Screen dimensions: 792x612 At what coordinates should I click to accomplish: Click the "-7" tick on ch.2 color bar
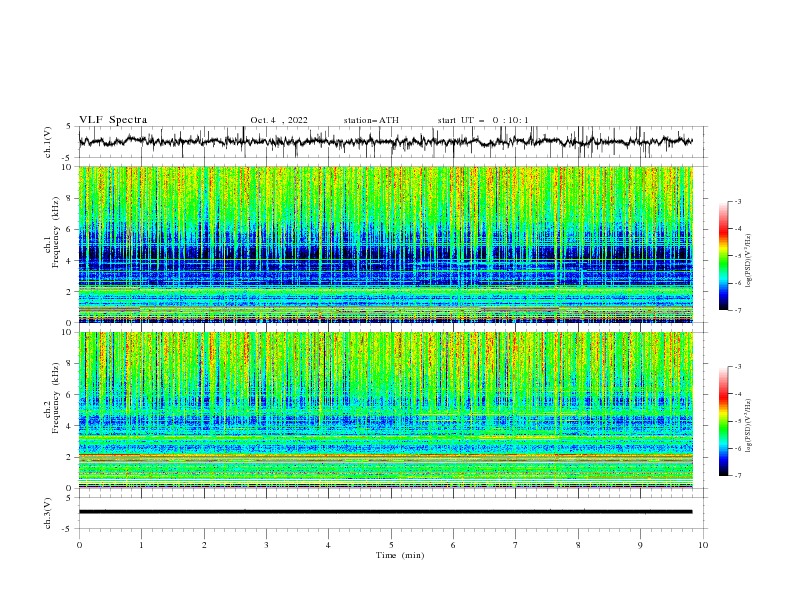(x=737, y=476)
